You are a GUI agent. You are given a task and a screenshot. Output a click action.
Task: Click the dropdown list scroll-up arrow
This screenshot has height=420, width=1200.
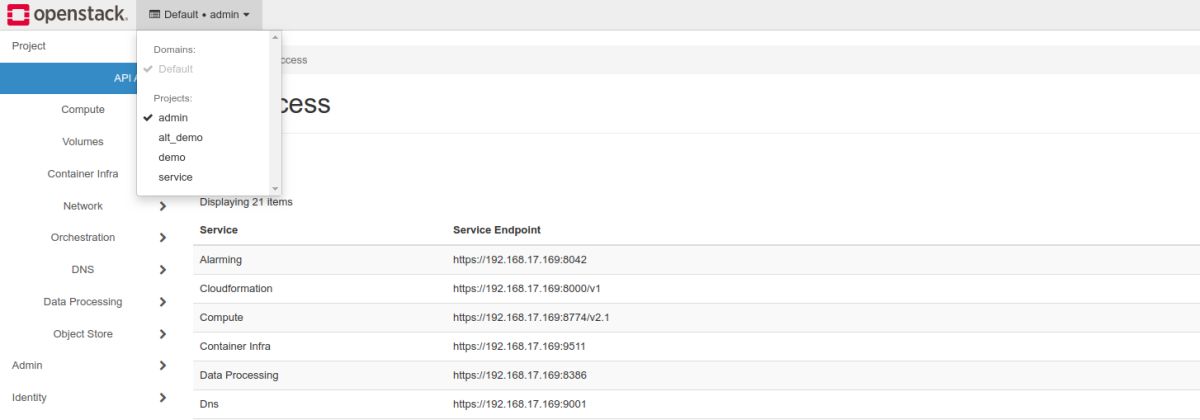[x=276, y=39]
